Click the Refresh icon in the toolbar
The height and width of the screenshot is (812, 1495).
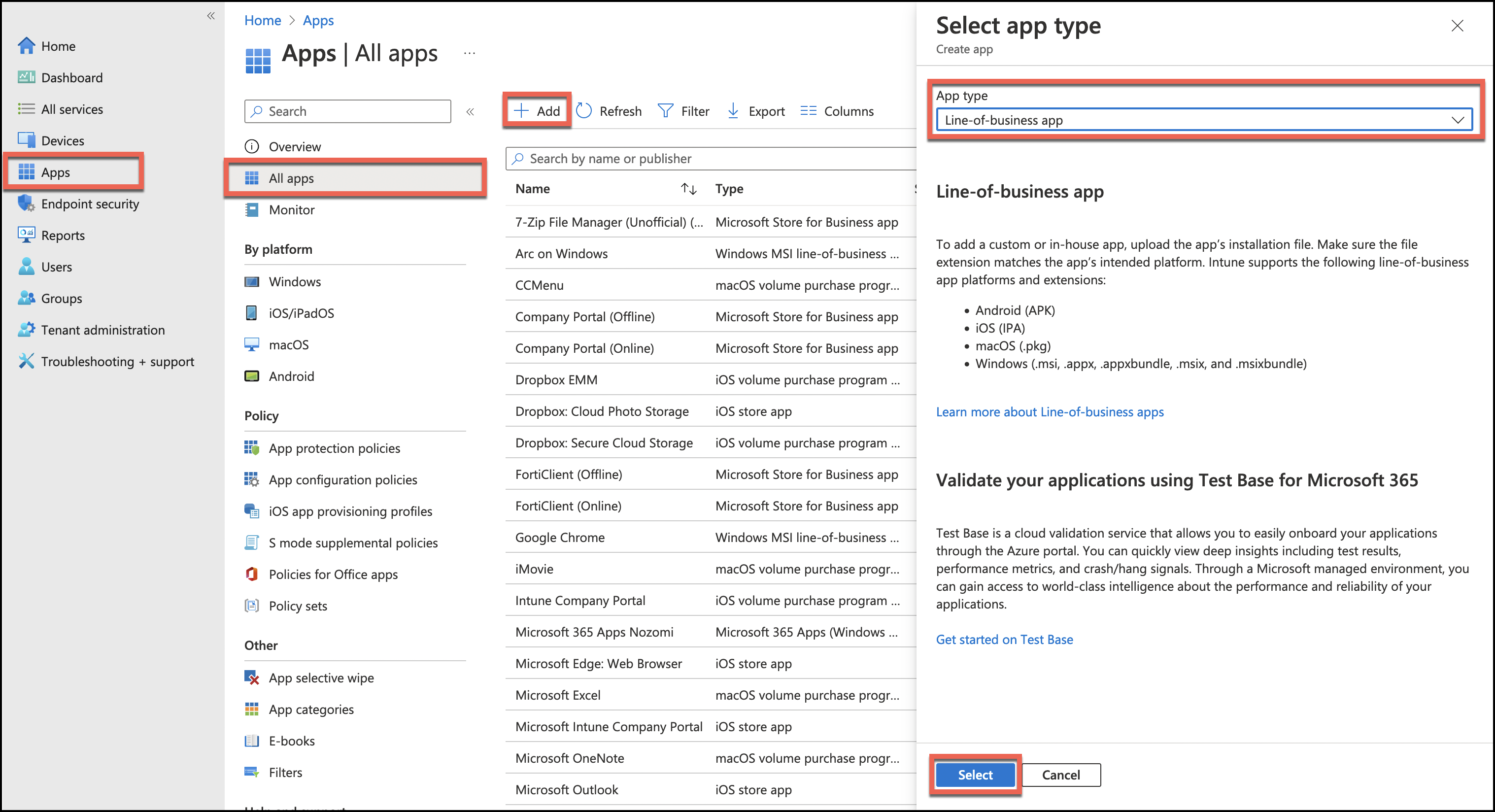[584, 110]
